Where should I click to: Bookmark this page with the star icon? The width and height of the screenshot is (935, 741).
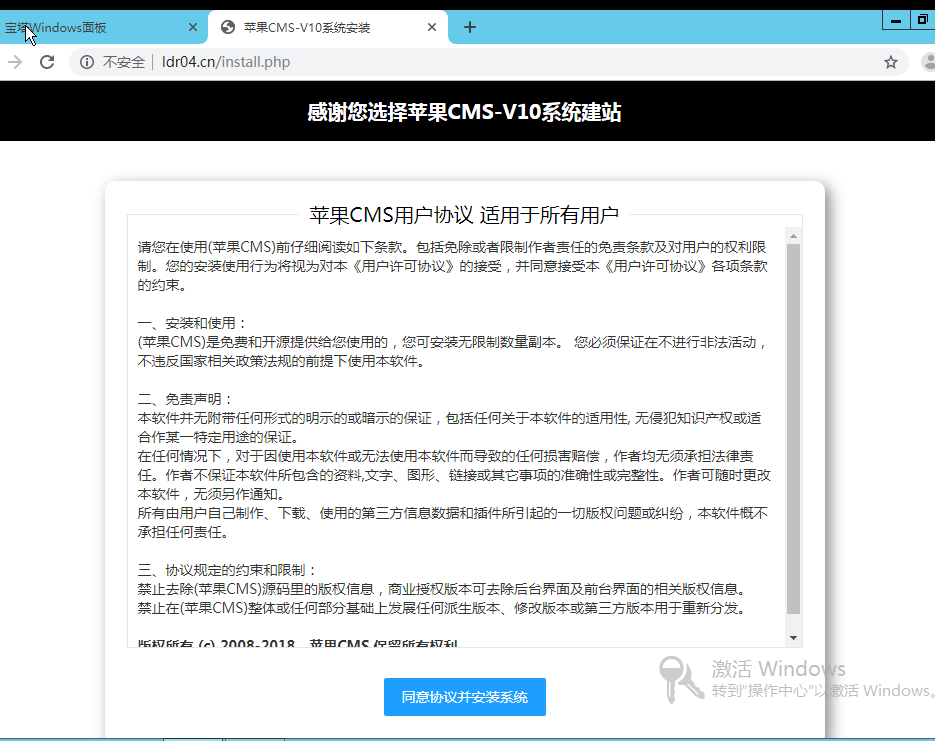[x=891, y=62]
